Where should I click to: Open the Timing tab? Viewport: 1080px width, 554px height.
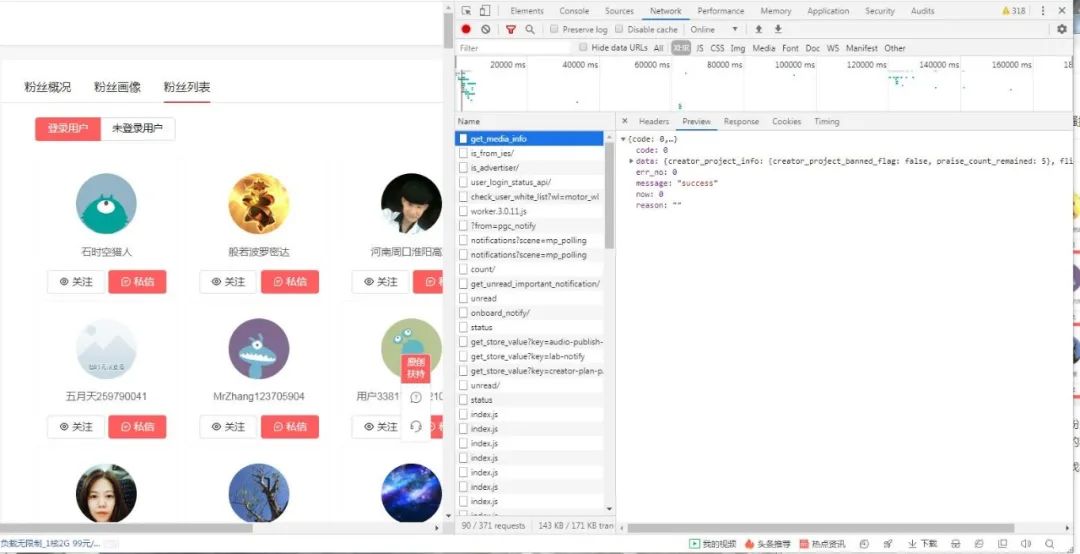click(827, 121)
